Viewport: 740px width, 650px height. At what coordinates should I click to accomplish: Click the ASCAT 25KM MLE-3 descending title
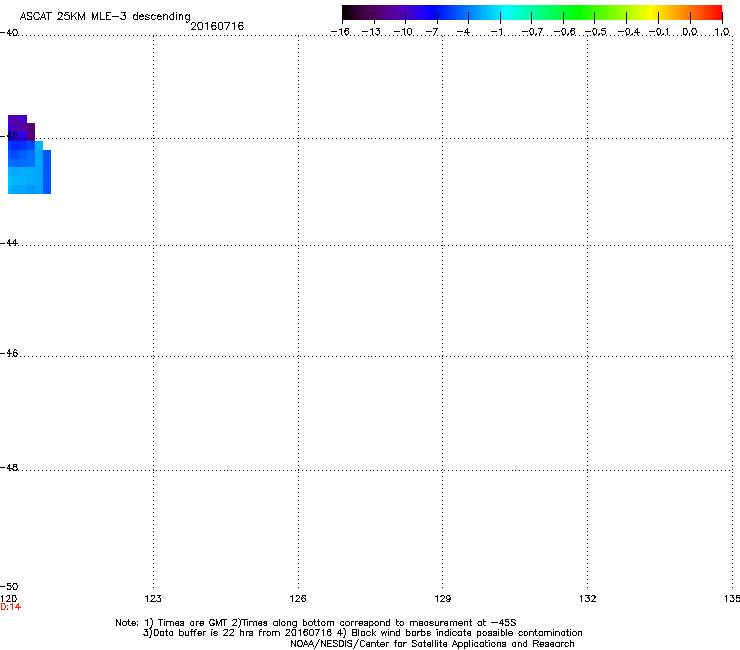[x=105, y=17]
